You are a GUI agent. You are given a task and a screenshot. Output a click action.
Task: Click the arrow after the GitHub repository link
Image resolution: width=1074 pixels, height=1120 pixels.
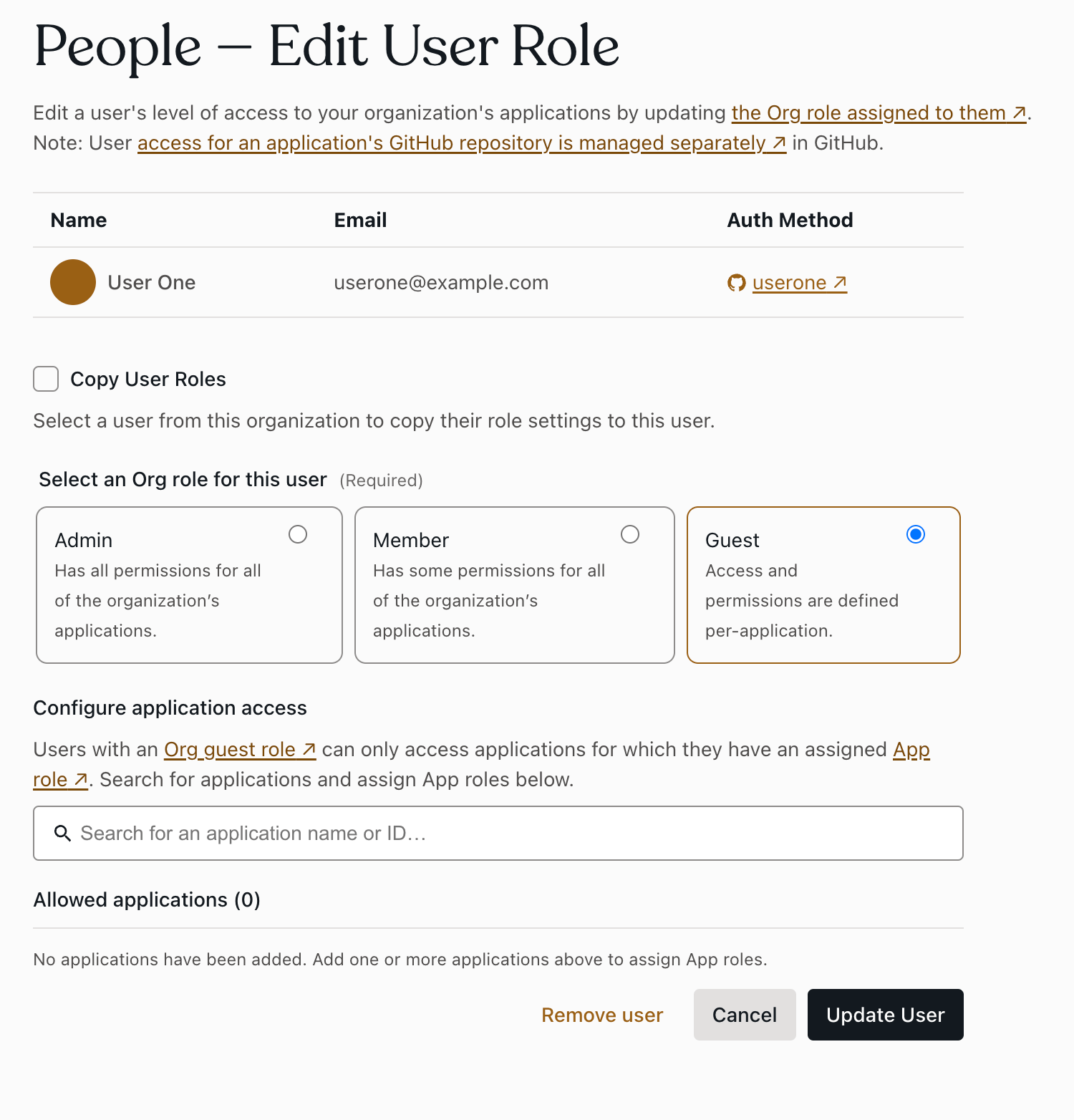[x=778, y=143]
